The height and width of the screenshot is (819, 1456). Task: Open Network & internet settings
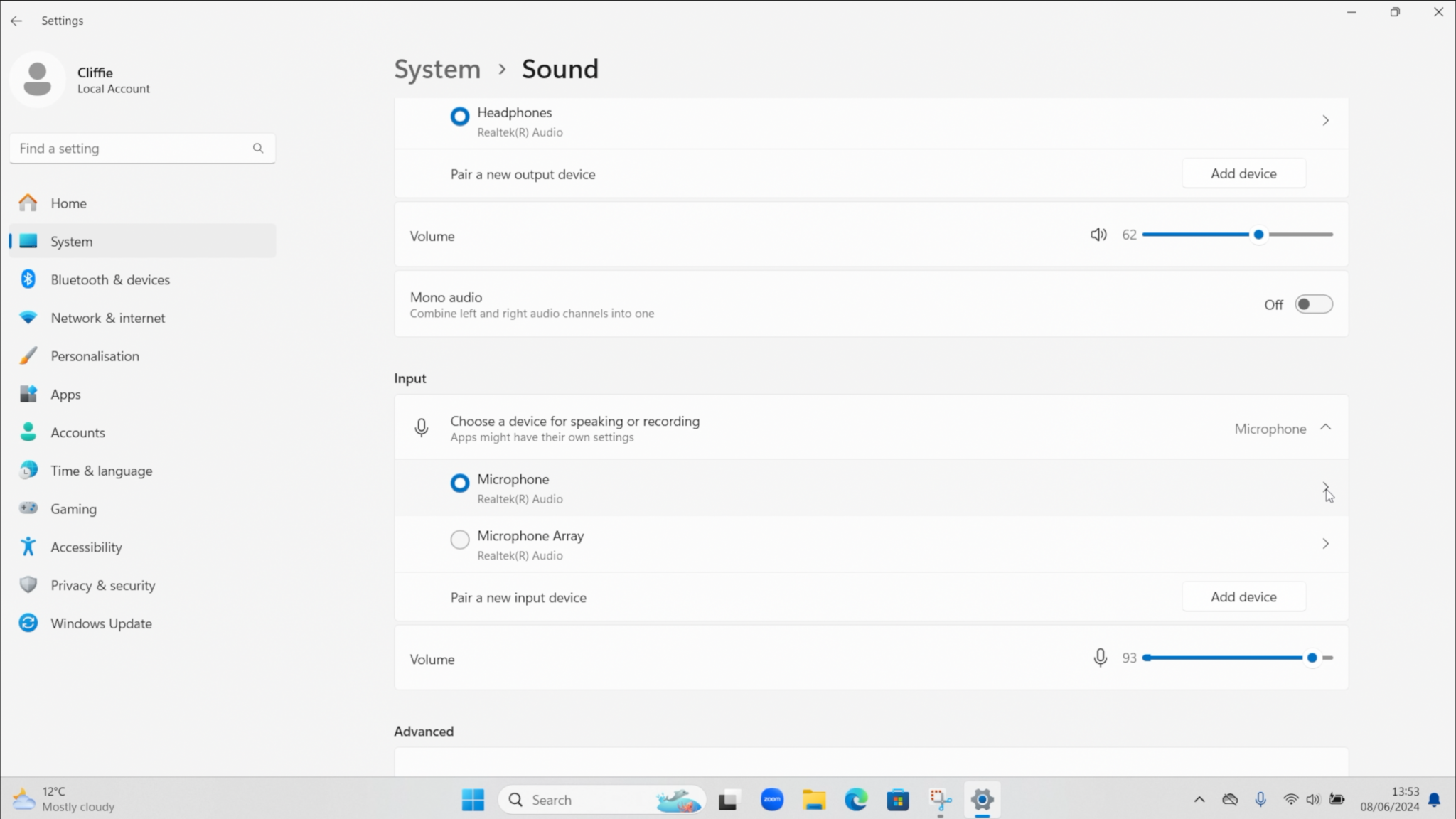[x=107, y=318]
